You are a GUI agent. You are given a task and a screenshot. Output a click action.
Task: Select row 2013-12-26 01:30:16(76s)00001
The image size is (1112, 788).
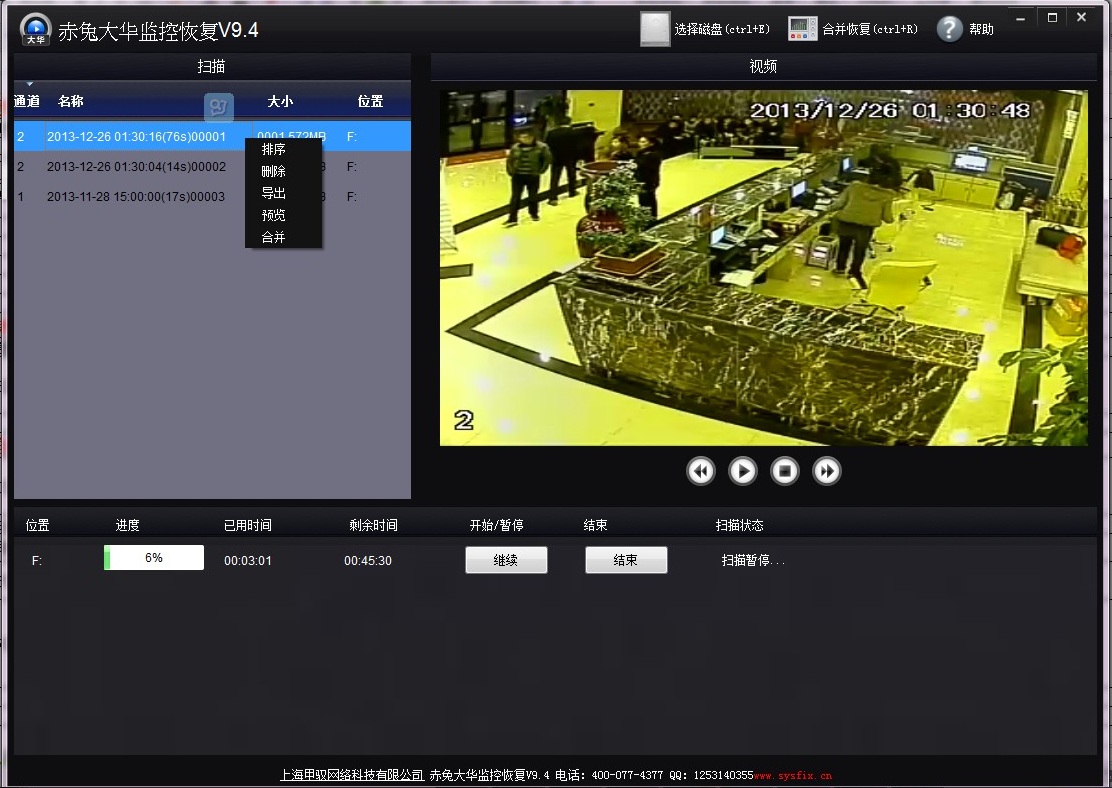(212, 136)
